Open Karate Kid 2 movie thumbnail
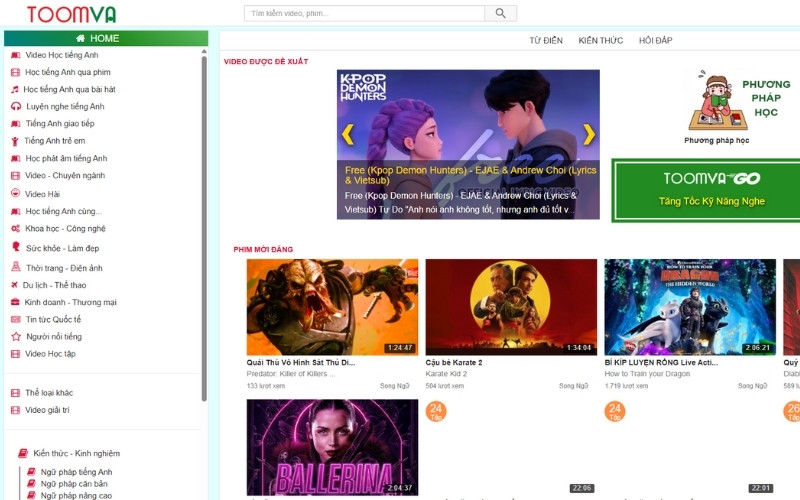The height and width of the screenshot is (500, 800). click(511, 307)
